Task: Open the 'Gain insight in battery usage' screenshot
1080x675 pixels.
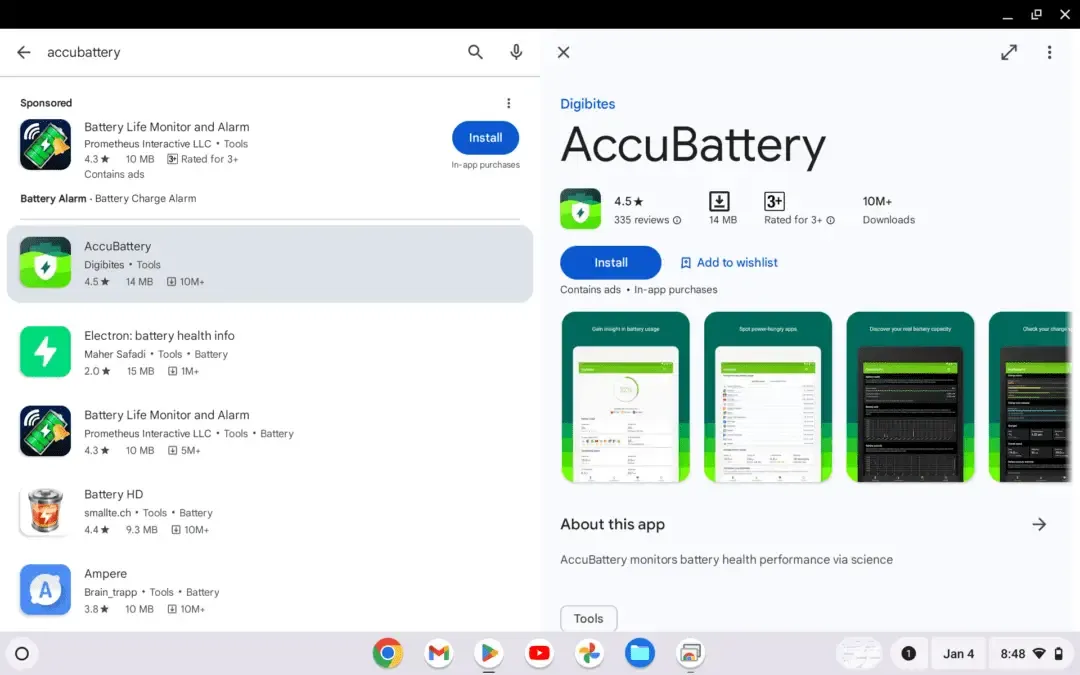Action: [x=625, y=397]
